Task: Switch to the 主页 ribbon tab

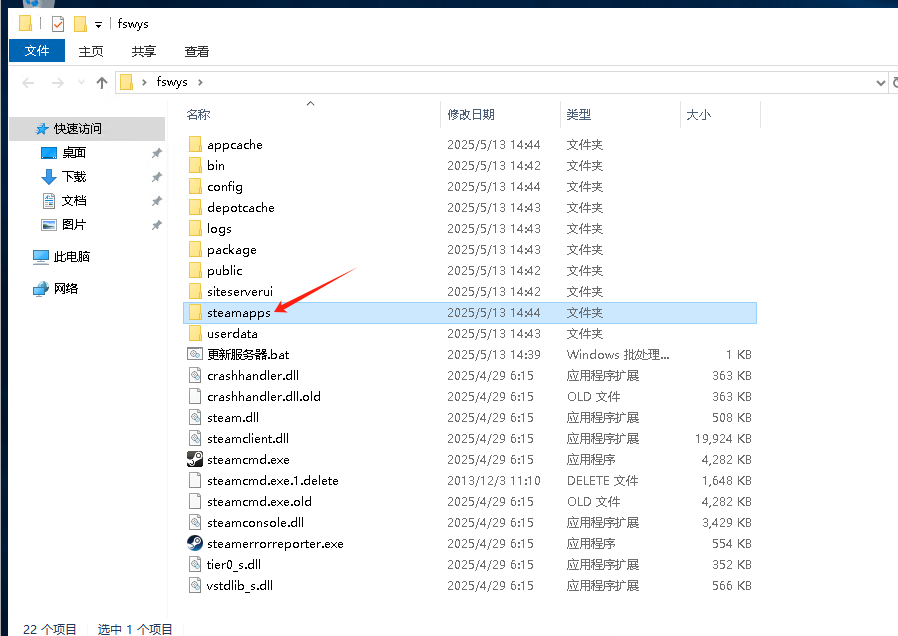Action: click(91, 52)
